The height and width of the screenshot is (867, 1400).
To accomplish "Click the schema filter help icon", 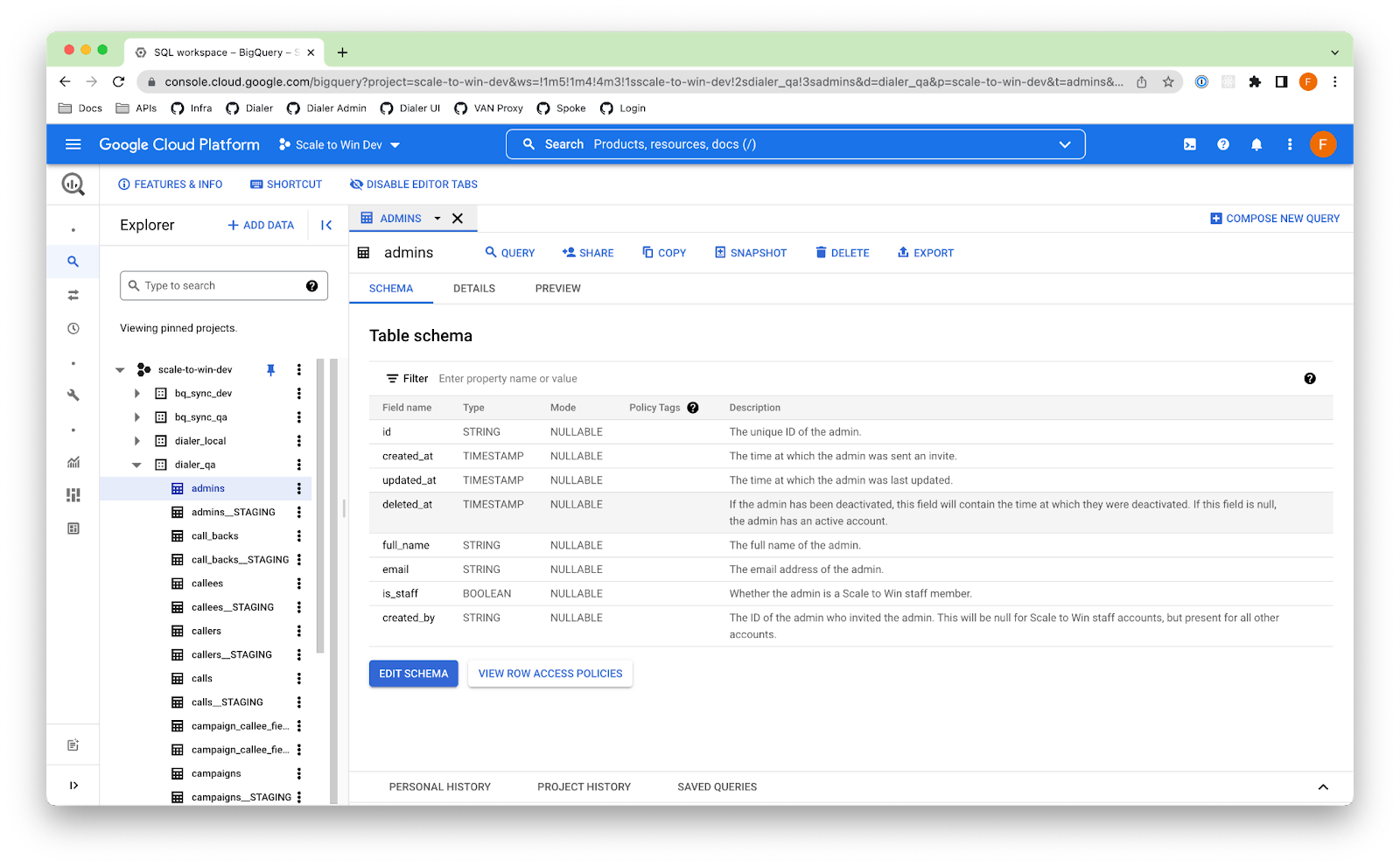I will pos(1310,379).
